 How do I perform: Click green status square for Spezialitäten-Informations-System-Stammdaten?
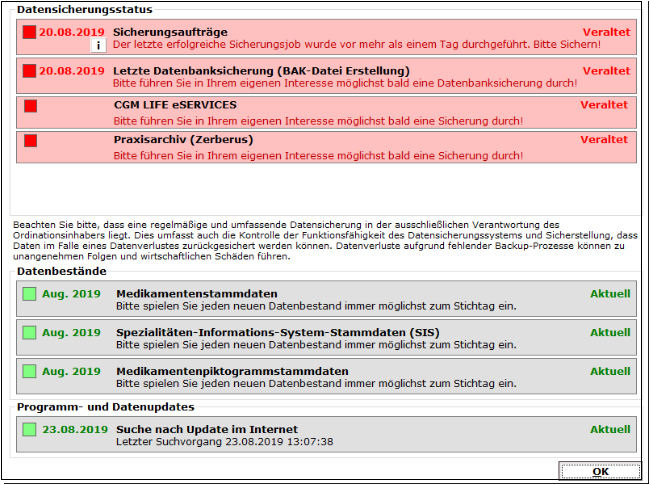click(x=29, y=332)
